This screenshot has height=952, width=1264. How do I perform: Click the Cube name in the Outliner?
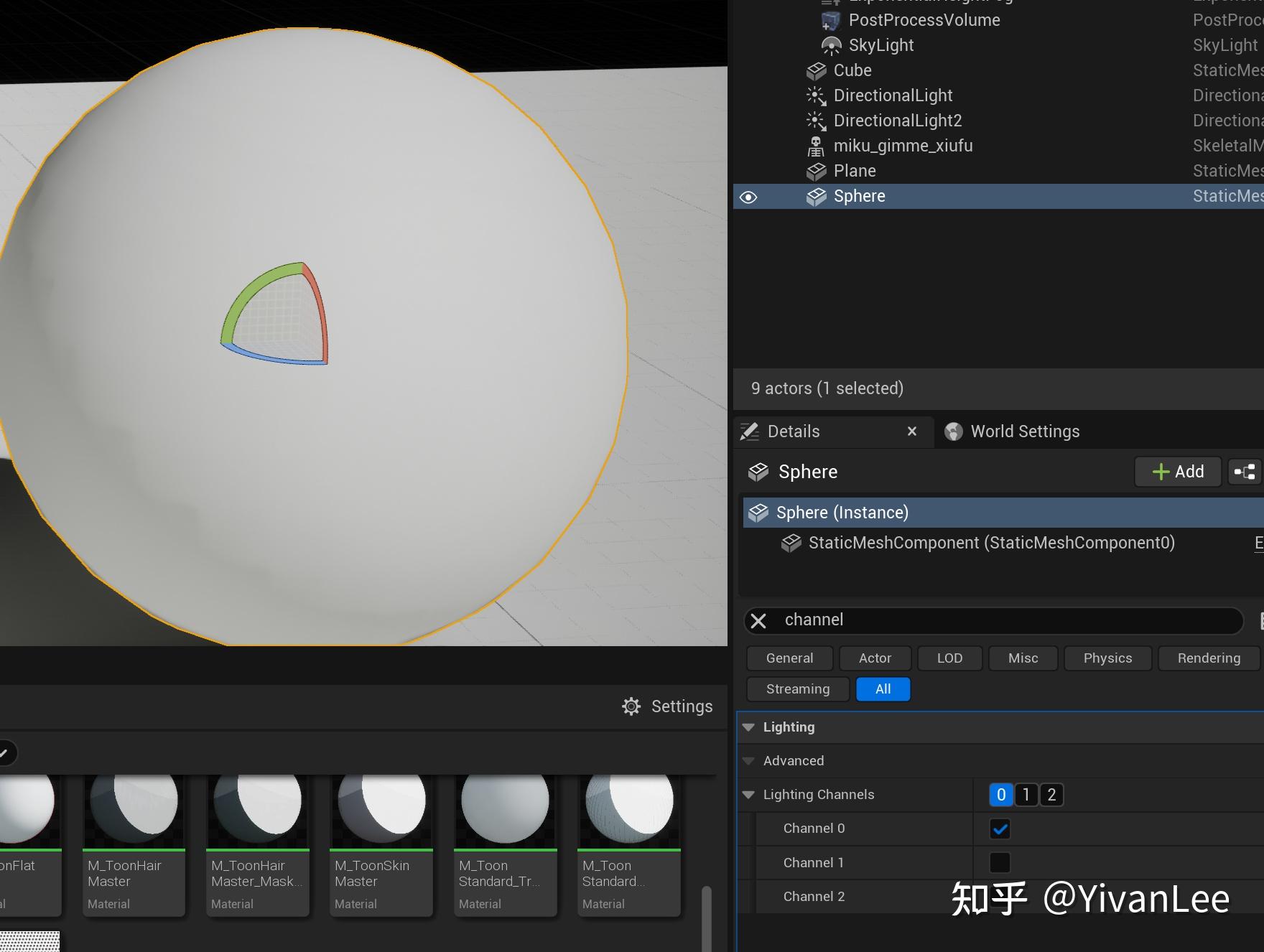pos(852,71)
